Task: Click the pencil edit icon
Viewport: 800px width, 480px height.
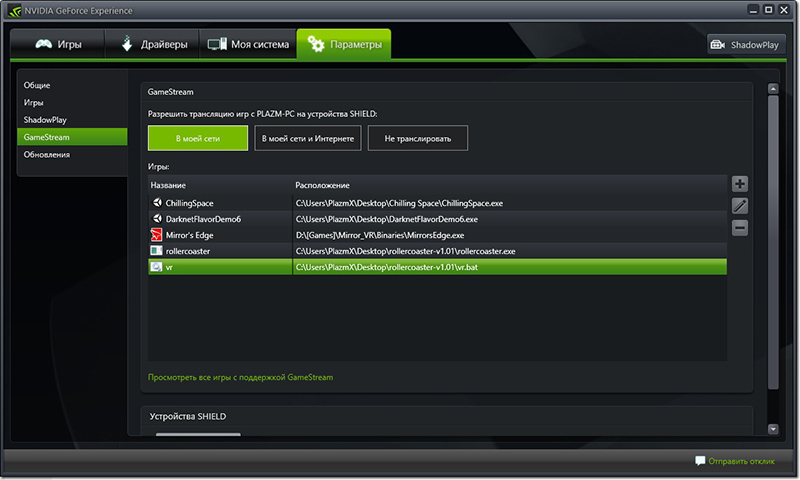Action: click(x=740, y=206)
